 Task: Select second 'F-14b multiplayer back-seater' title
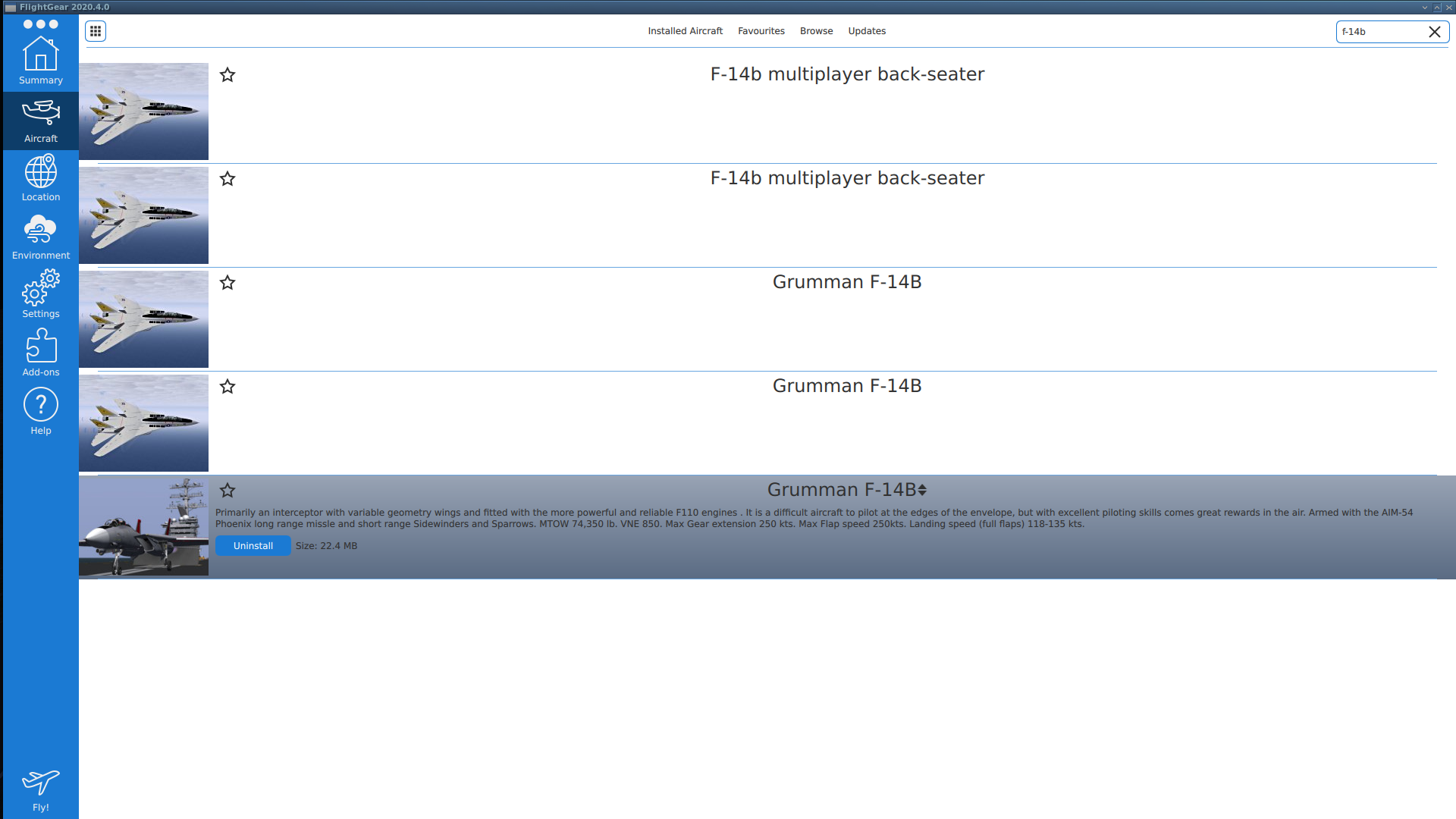click(x=847, y=178)
